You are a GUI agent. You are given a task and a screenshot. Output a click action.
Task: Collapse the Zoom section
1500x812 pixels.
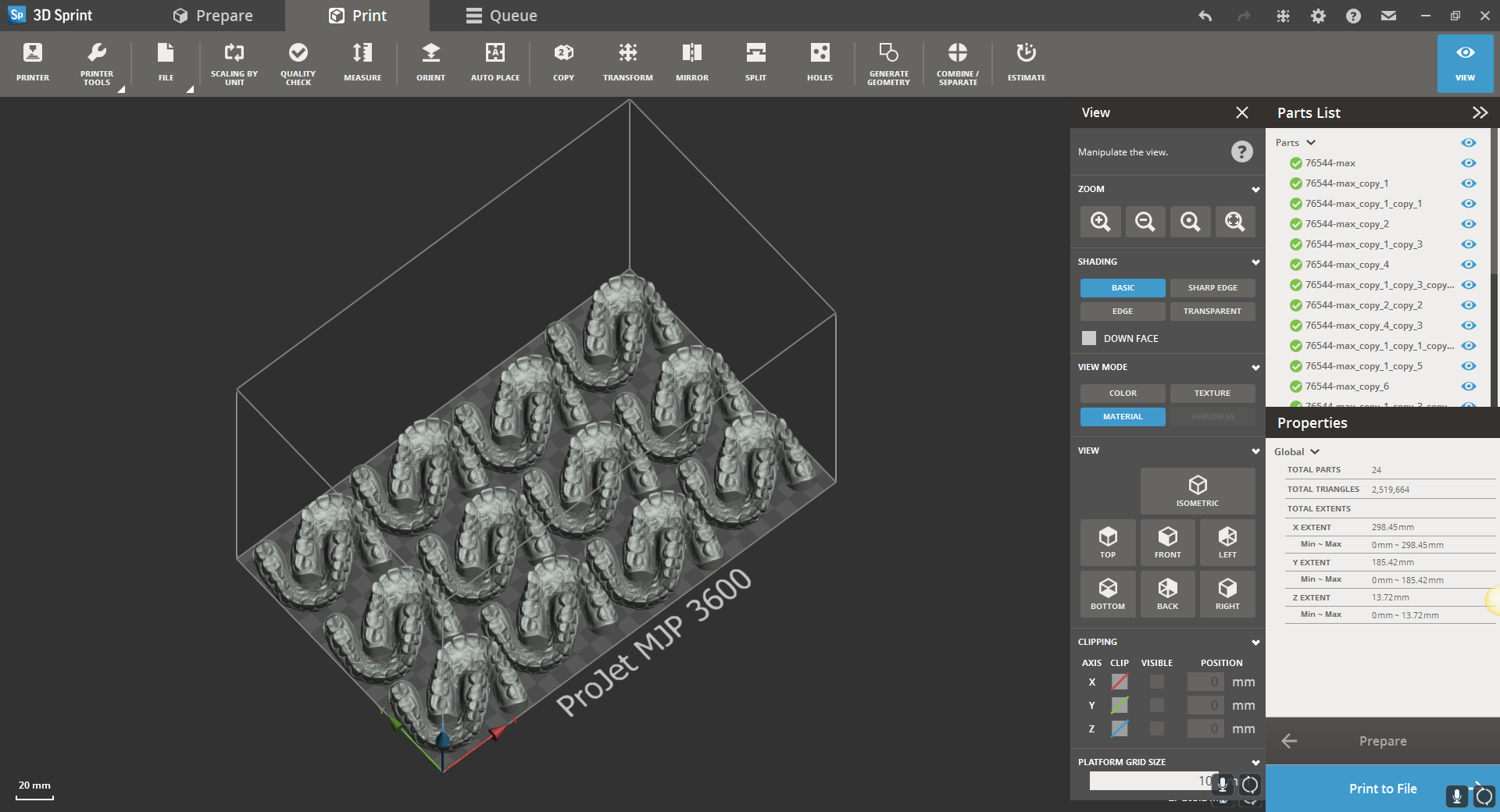pos(1255,189)
